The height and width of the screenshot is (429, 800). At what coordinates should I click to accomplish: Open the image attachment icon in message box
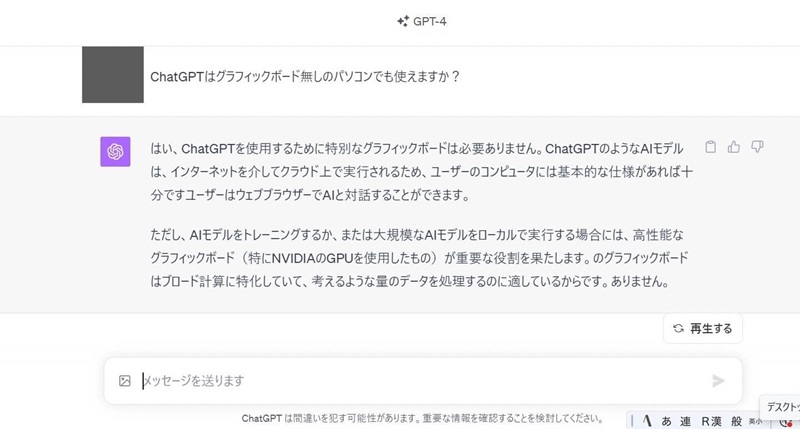point(124,381)
